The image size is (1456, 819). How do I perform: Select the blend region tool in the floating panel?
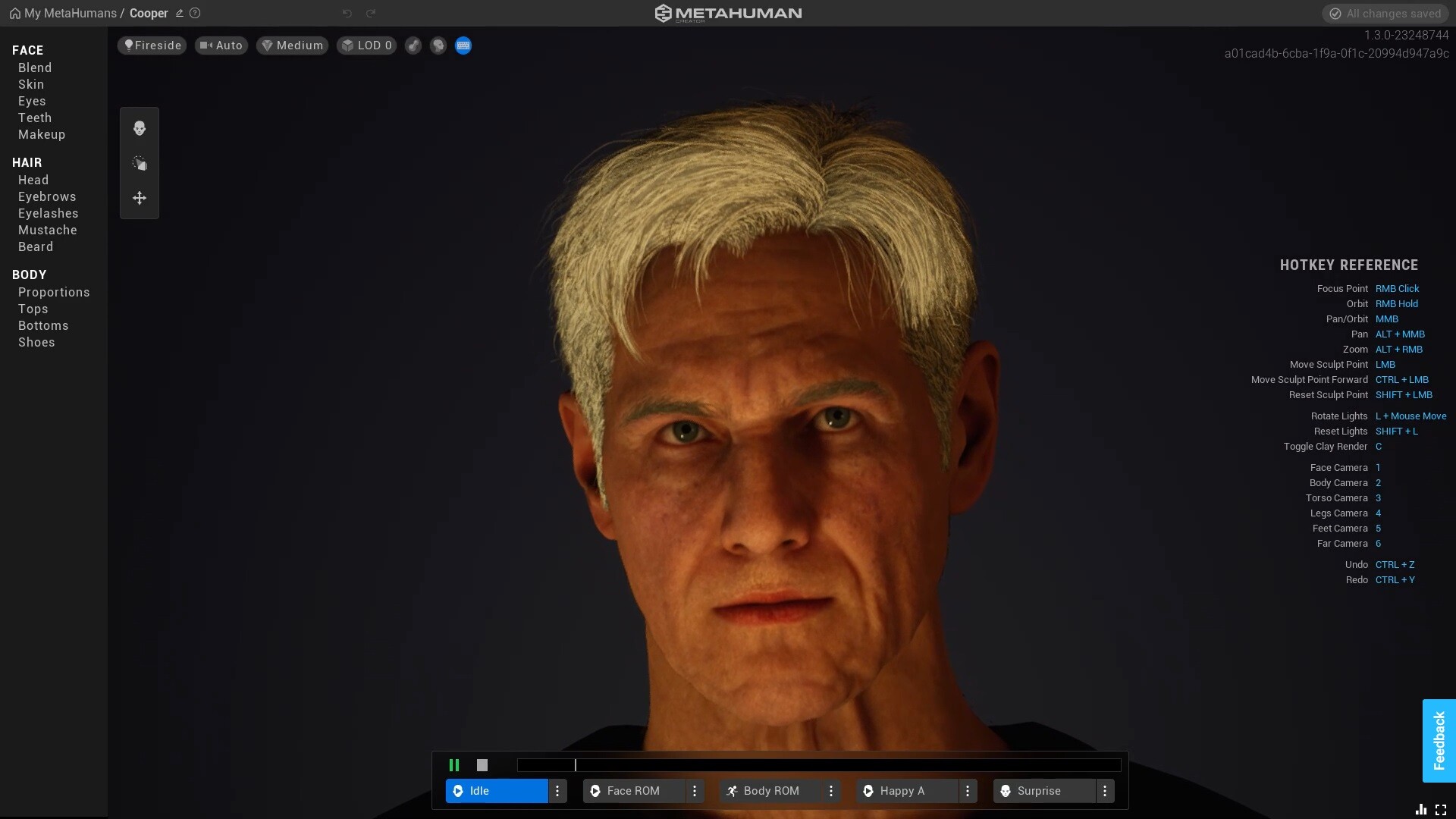point(140,163)
